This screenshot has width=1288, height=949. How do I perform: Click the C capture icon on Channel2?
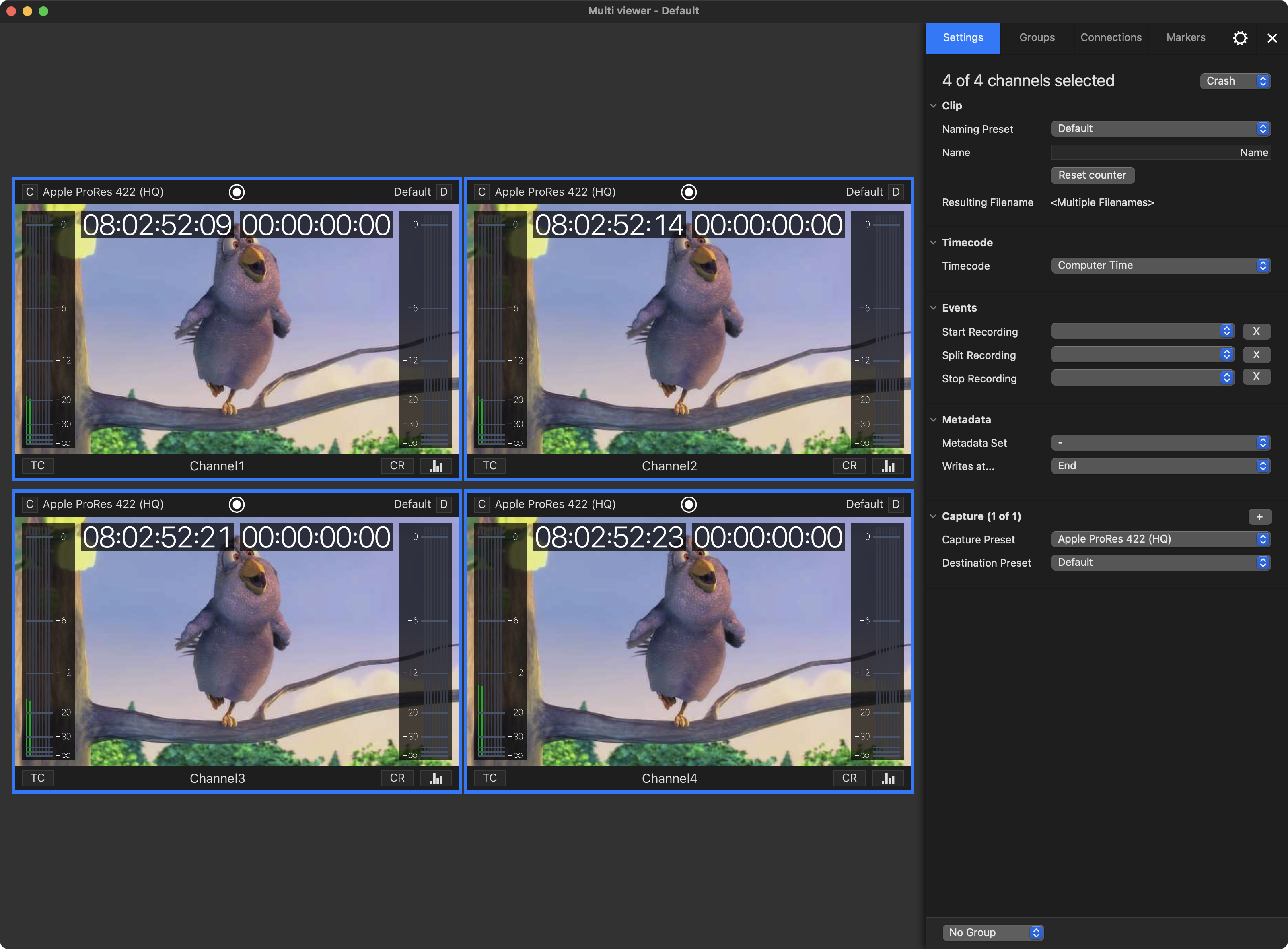click(x=482, y=192)
